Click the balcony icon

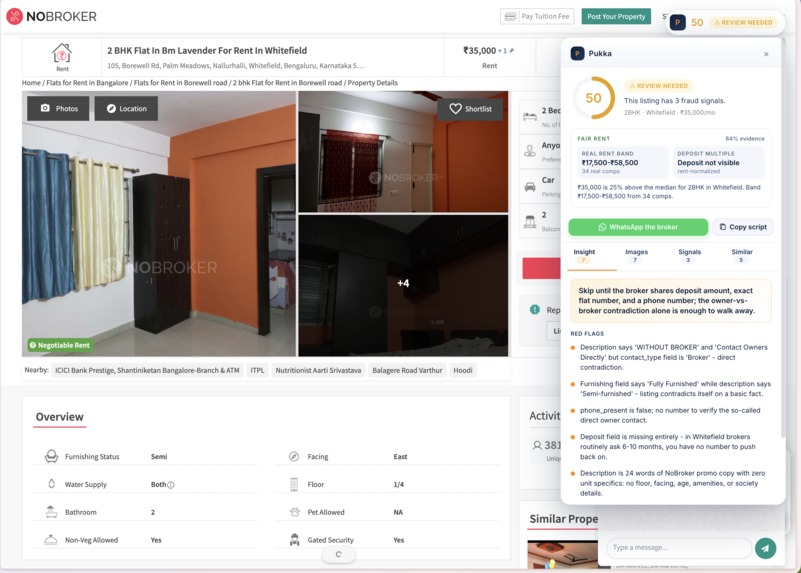pos(530,221)
